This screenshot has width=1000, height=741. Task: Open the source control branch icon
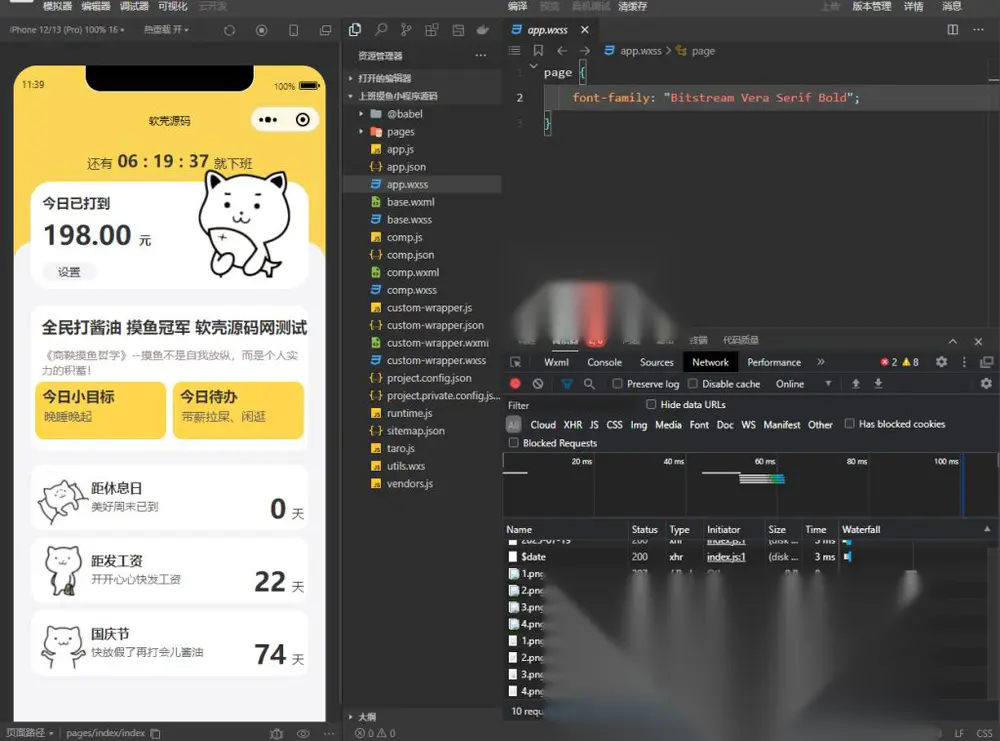[406, 29]
